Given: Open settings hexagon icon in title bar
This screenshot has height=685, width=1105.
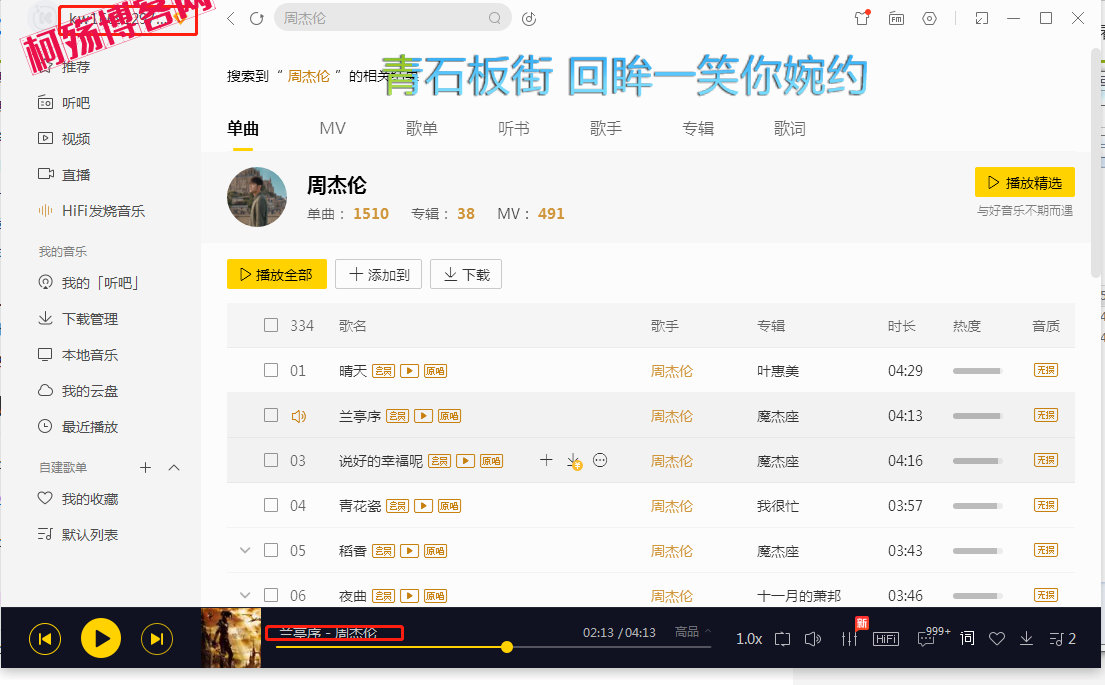Looking at the screenshot, I should [930, 18].
